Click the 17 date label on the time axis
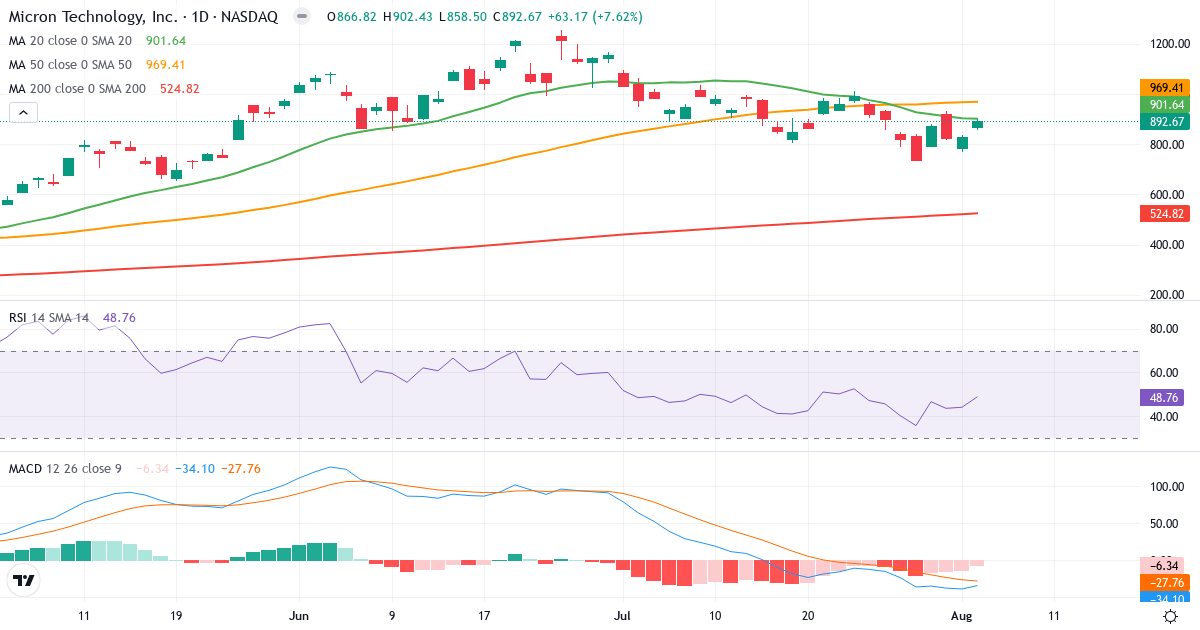Screen dimensions: 1200x630 coord(484,616)
